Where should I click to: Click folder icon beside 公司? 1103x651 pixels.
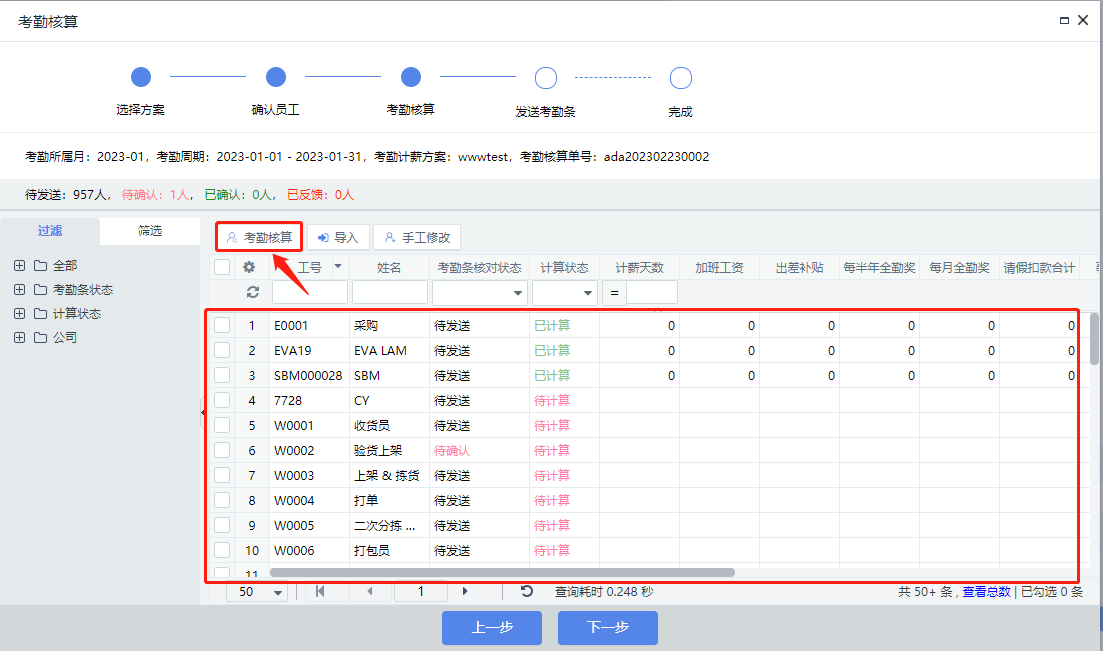pyautogui.click(x=41, y=337)
